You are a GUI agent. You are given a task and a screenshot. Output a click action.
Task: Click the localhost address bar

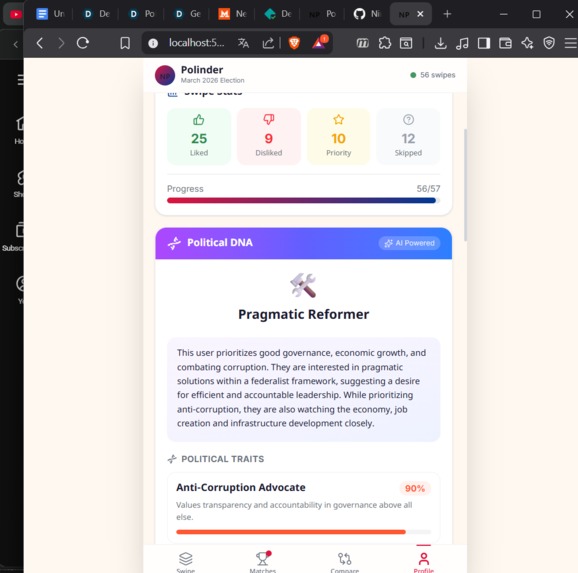point(196,43)
